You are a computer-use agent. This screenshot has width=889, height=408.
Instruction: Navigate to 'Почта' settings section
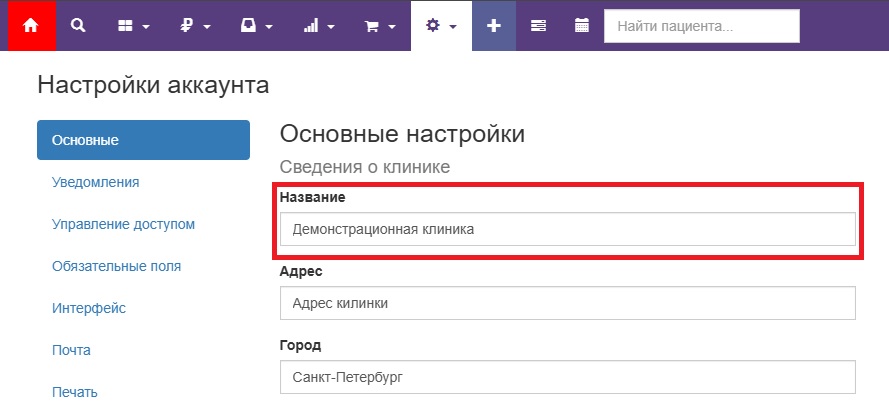pyautogui.click(x=71, y=350)
